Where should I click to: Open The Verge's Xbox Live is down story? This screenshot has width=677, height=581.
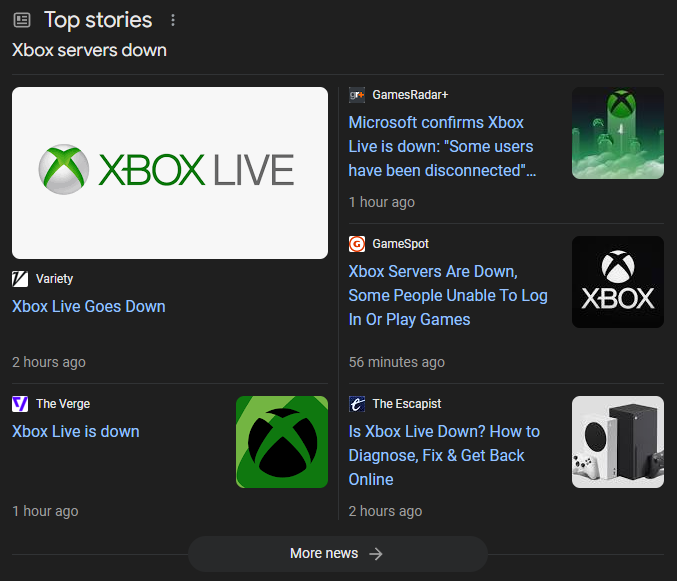(x=76, y=432)
